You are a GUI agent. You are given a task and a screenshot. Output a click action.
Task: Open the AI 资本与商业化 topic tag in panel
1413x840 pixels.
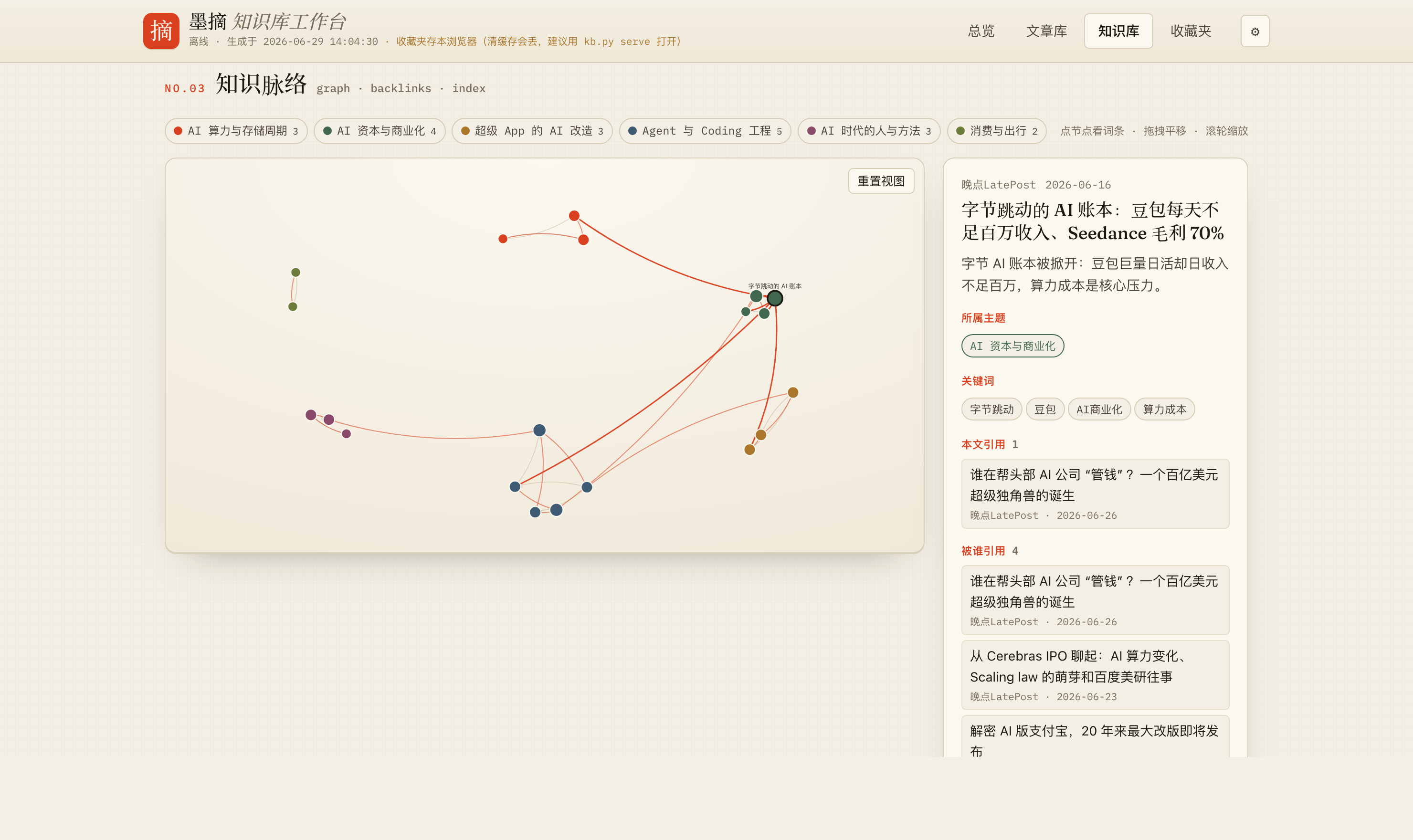(1012, 346)
